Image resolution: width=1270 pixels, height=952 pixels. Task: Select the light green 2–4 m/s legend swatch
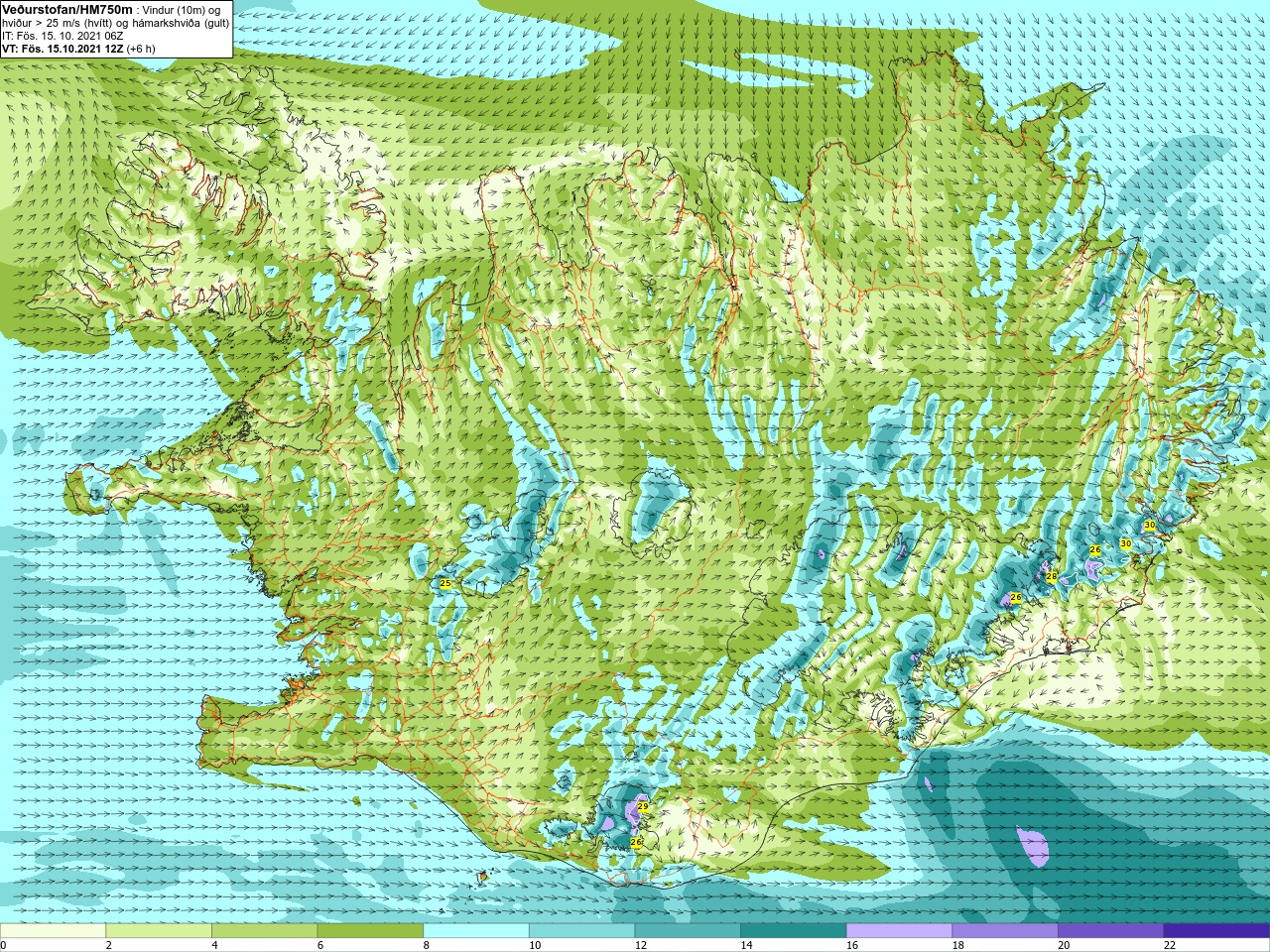[159, 931]
